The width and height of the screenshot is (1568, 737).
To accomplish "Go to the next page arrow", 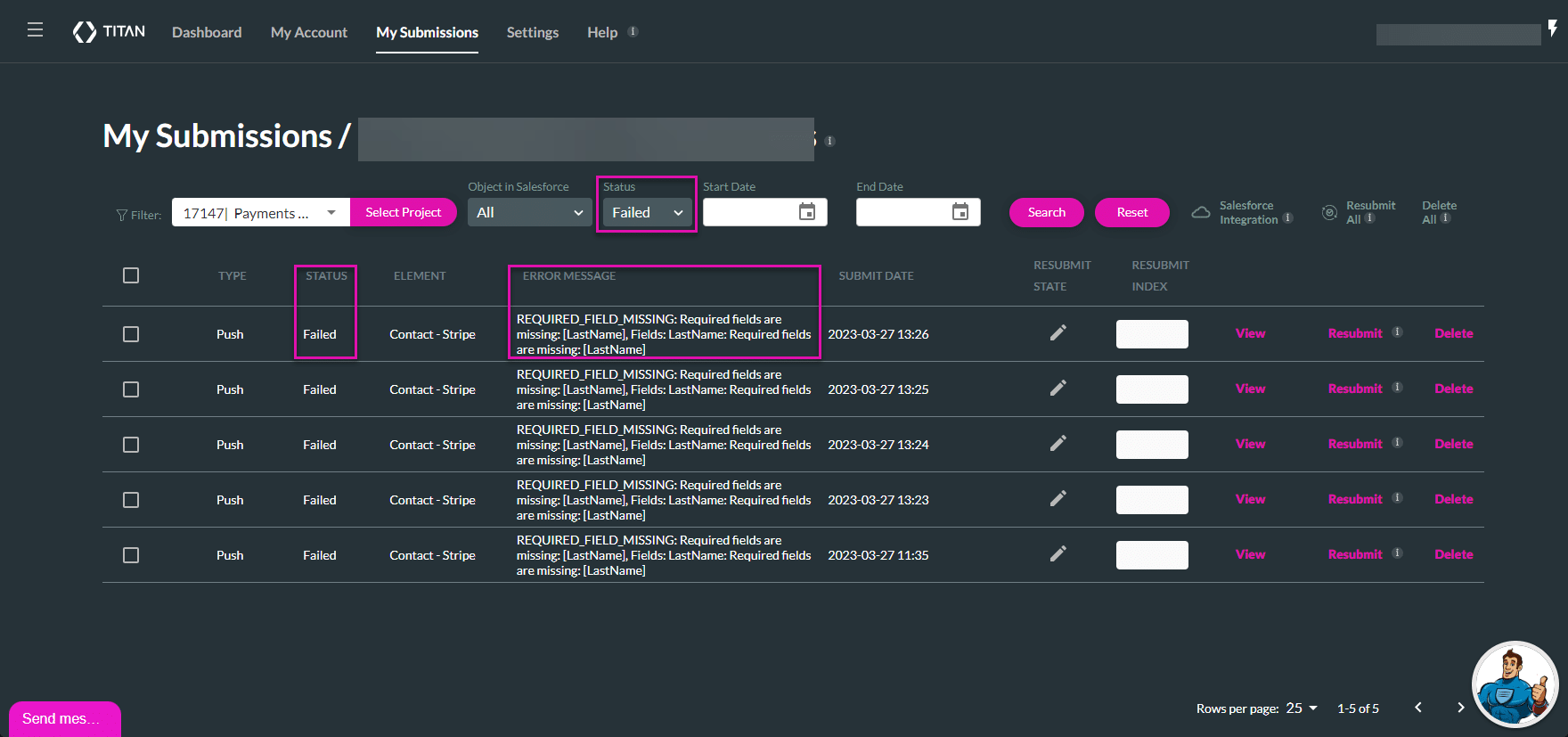I will pyautogui.click(x=1460, y=708).
